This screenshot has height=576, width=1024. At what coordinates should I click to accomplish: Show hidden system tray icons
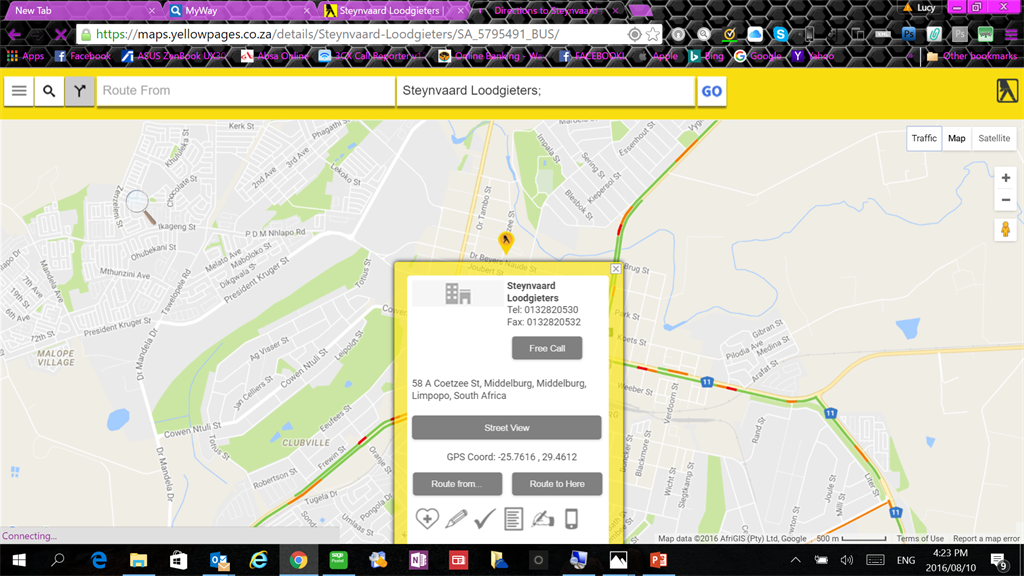point(795,560)
